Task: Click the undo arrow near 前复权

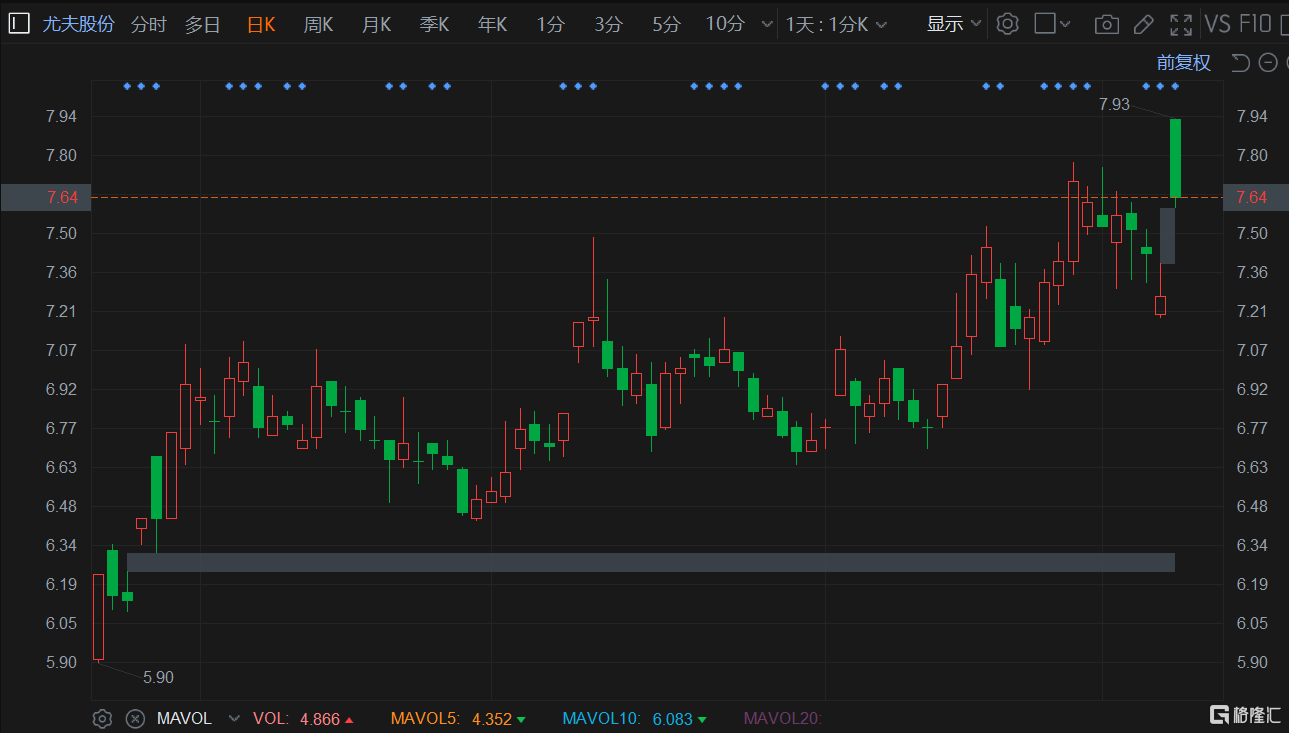Action: pos(1240,63)
